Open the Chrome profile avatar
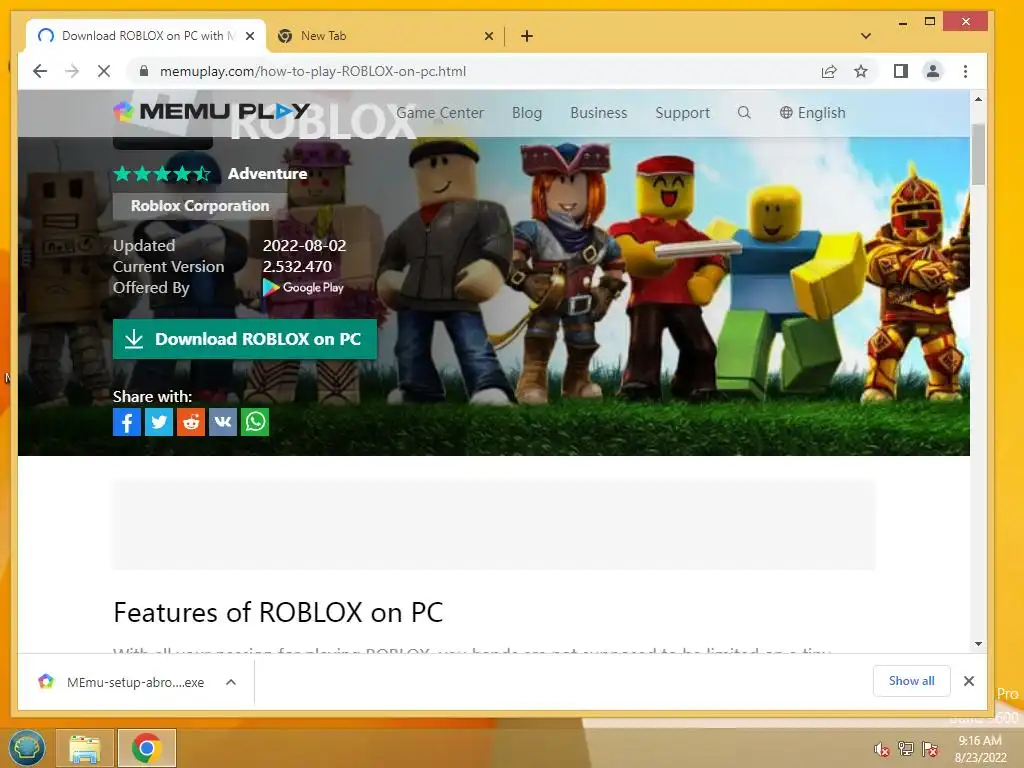The image size is (1024, 768). pyautogui.click(x=933, y=71)
